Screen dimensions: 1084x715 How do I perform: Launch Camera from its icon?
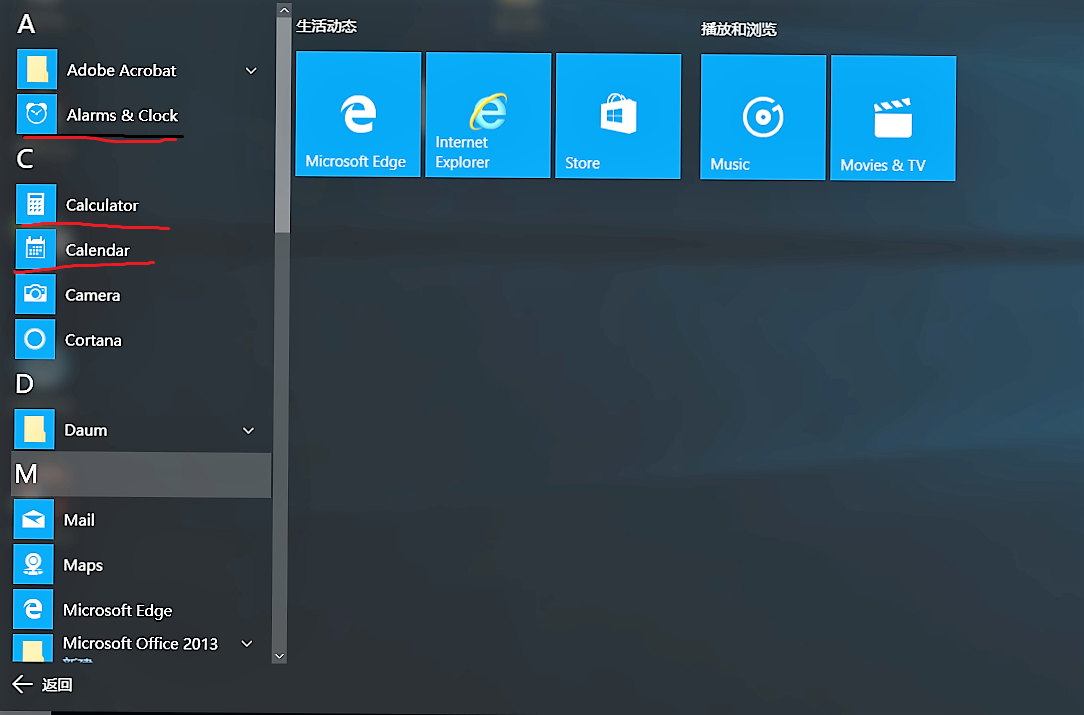coord(35,294)
